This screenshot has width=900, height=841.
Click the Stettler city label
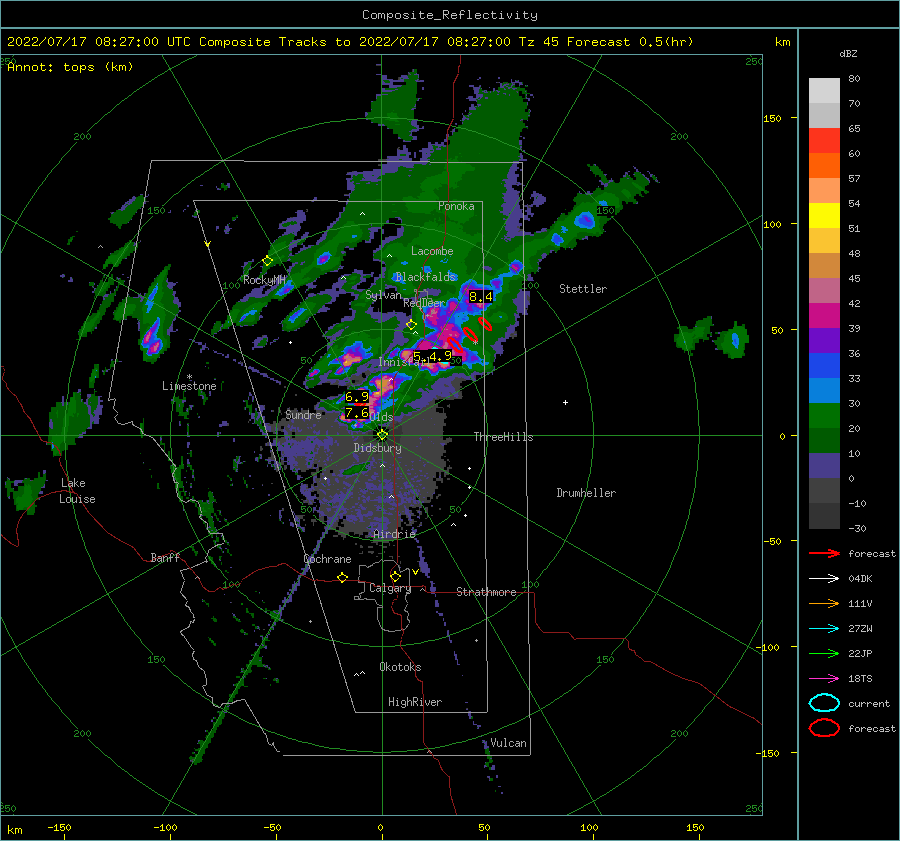pos(583,289)
